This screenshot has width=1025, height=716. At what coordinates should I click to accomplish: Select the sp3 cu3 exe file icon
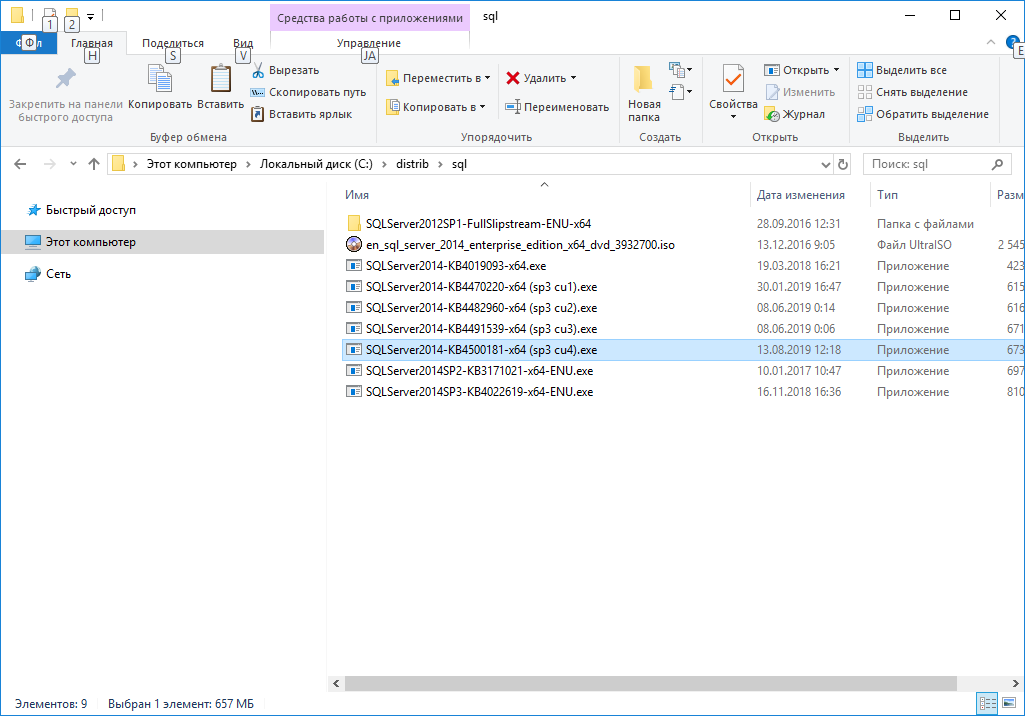pos(354,328)
